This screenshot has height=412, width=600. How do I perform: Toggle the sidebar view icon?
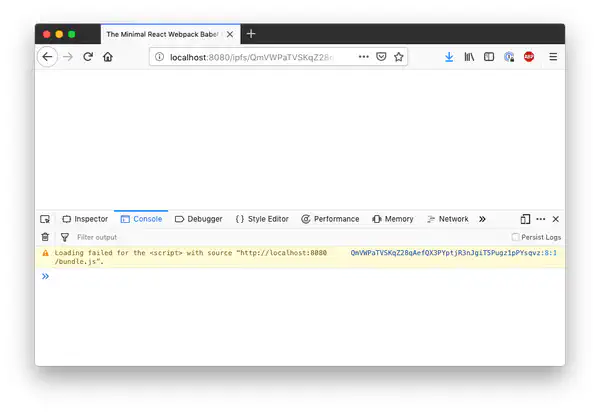click(489, 57)
